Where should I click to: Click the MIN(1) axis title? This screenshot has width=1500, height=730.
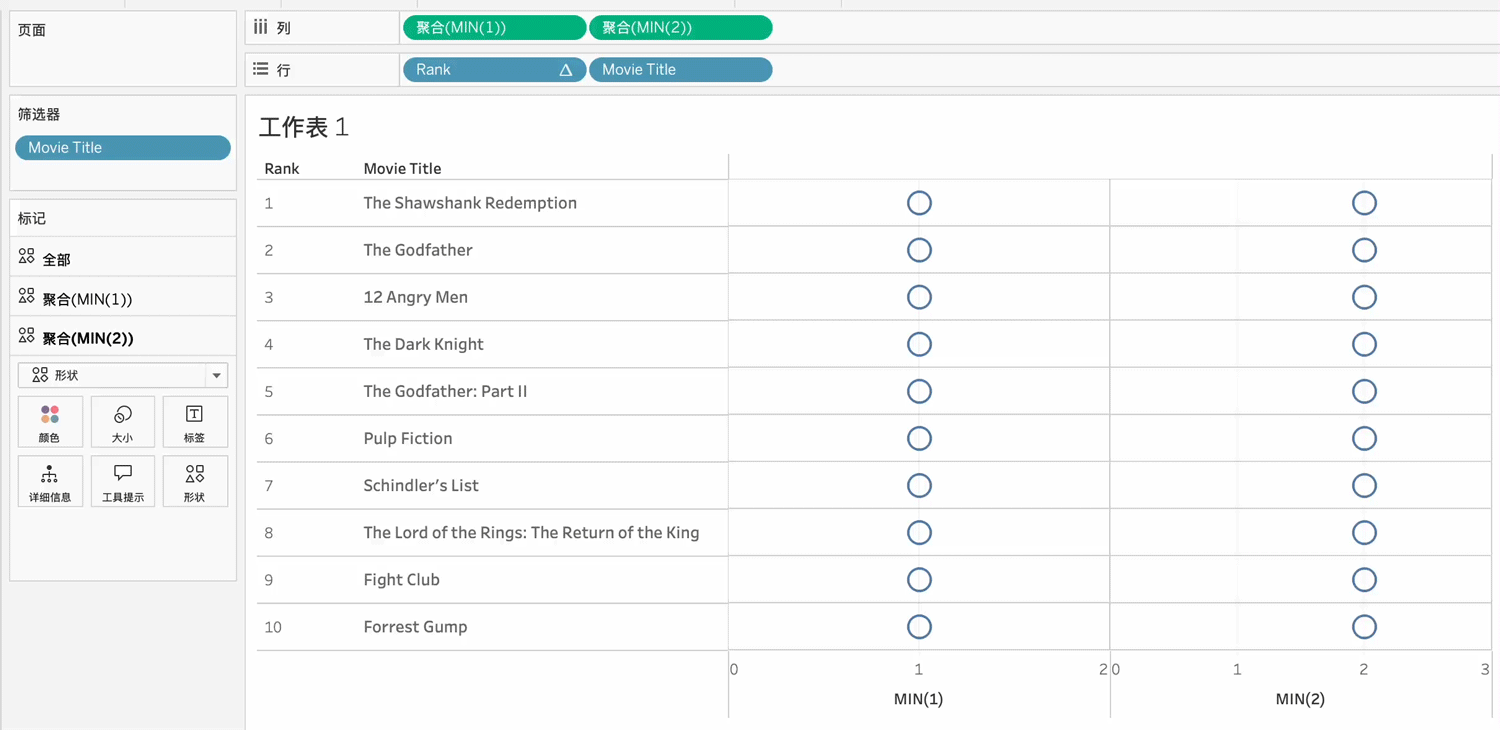pyautogui.click(x=918, y=699)
